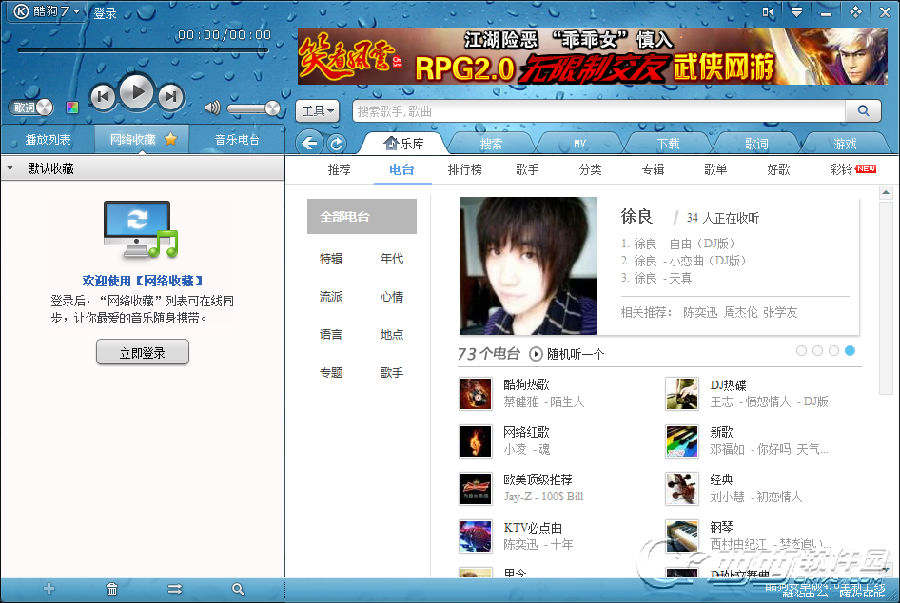Open the 酷狗热歌 radio thumbnail
This screenshot has width=900, height=603.
474,394
